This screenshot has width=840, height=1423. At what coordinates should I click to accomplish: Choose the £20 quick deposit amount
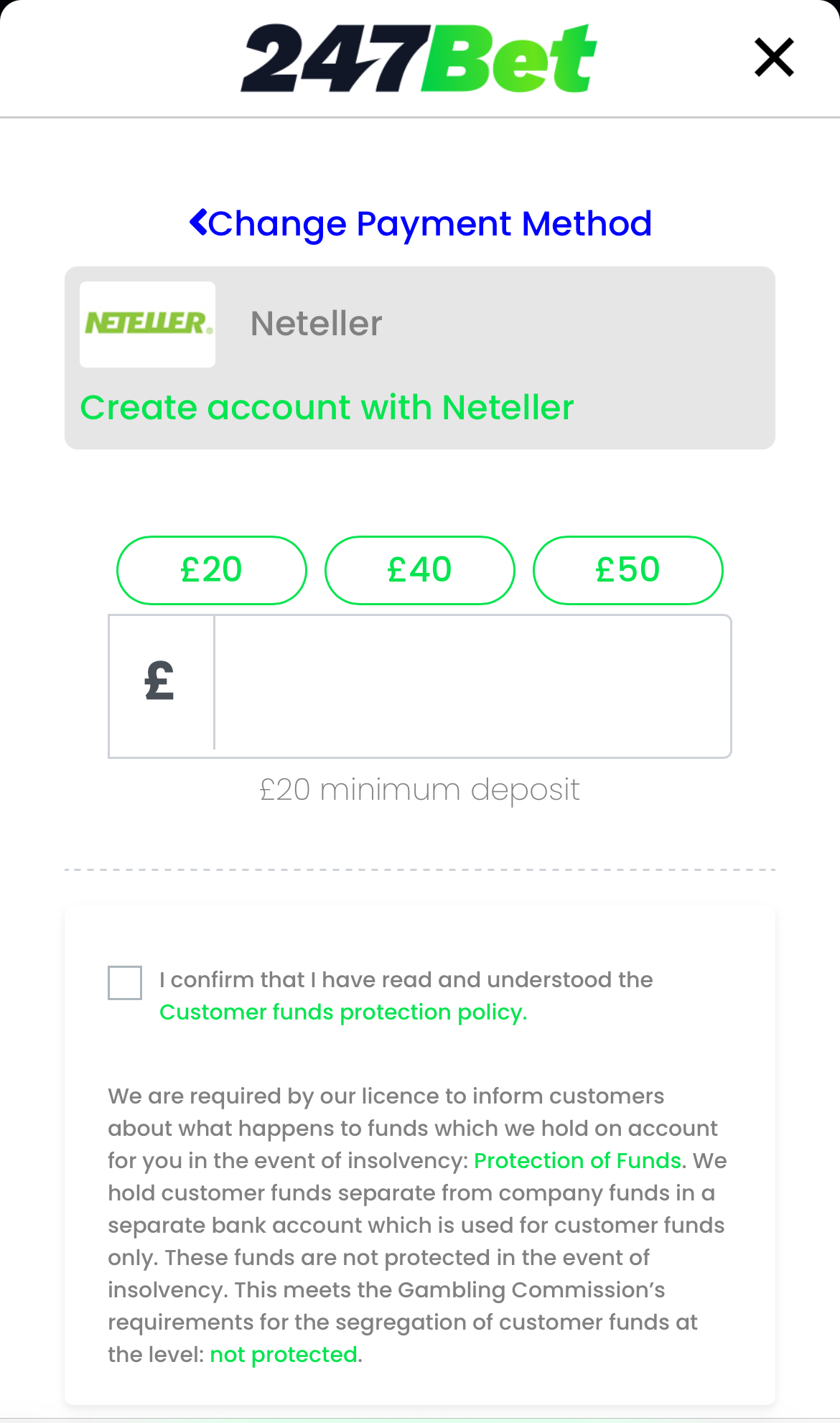click(x=212, y=570)
